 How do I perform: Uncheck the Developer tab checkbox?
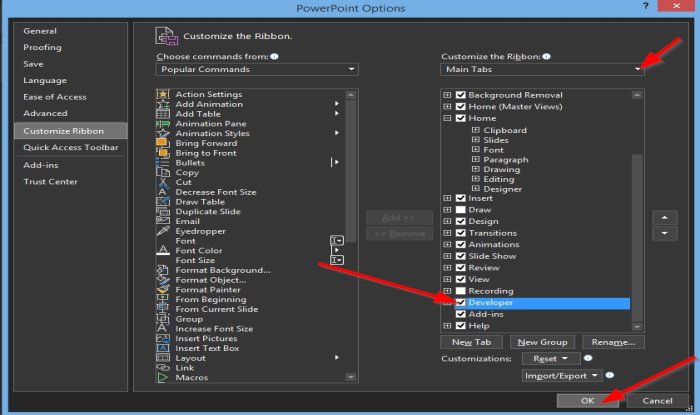tap(461, 303)
